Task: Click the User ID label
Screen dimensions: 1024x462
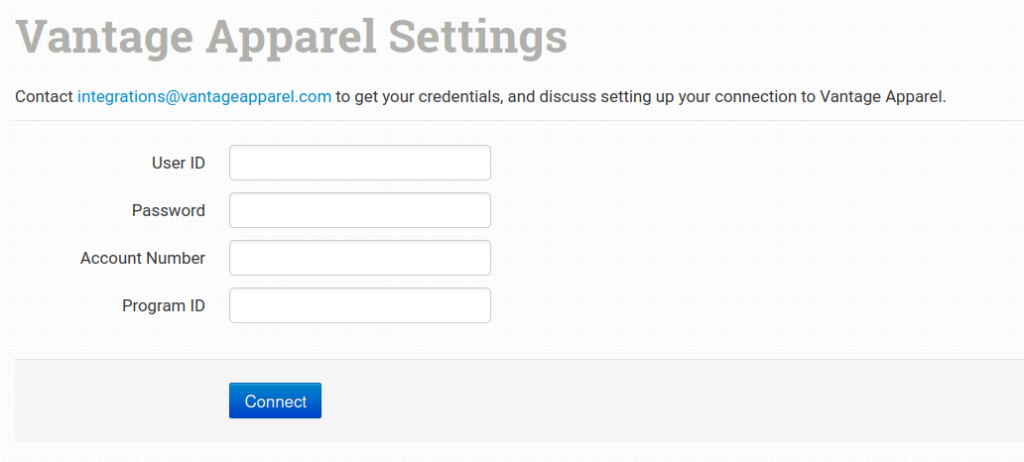Action: [x=178, y=163]
